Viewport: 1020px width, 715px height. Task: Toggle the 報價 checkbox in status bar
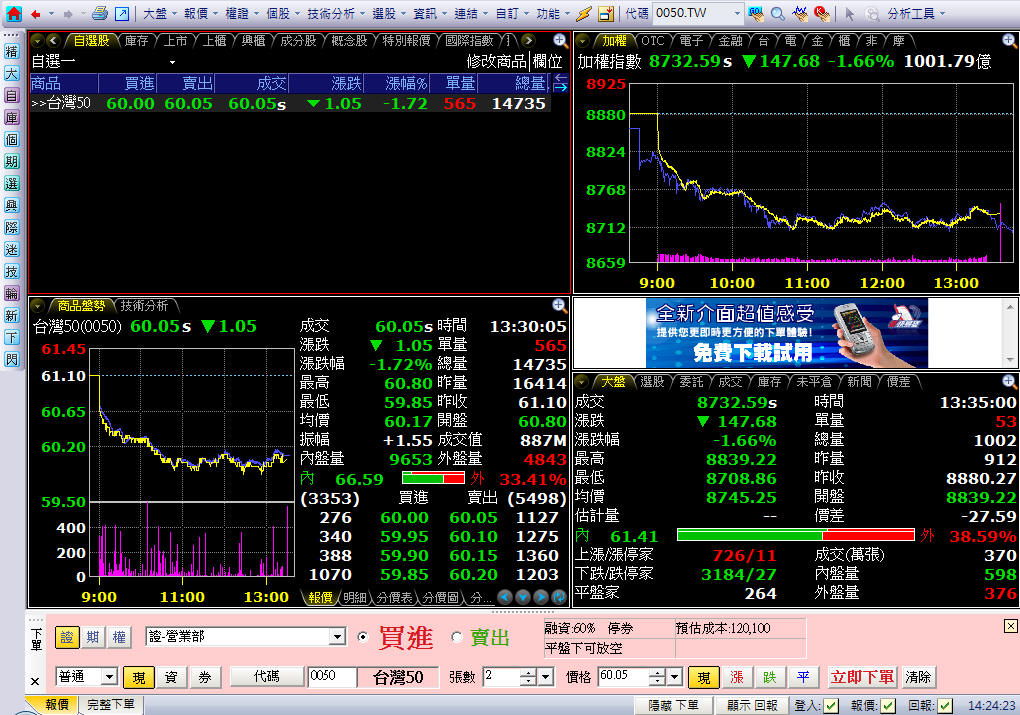tap(887, 706)
